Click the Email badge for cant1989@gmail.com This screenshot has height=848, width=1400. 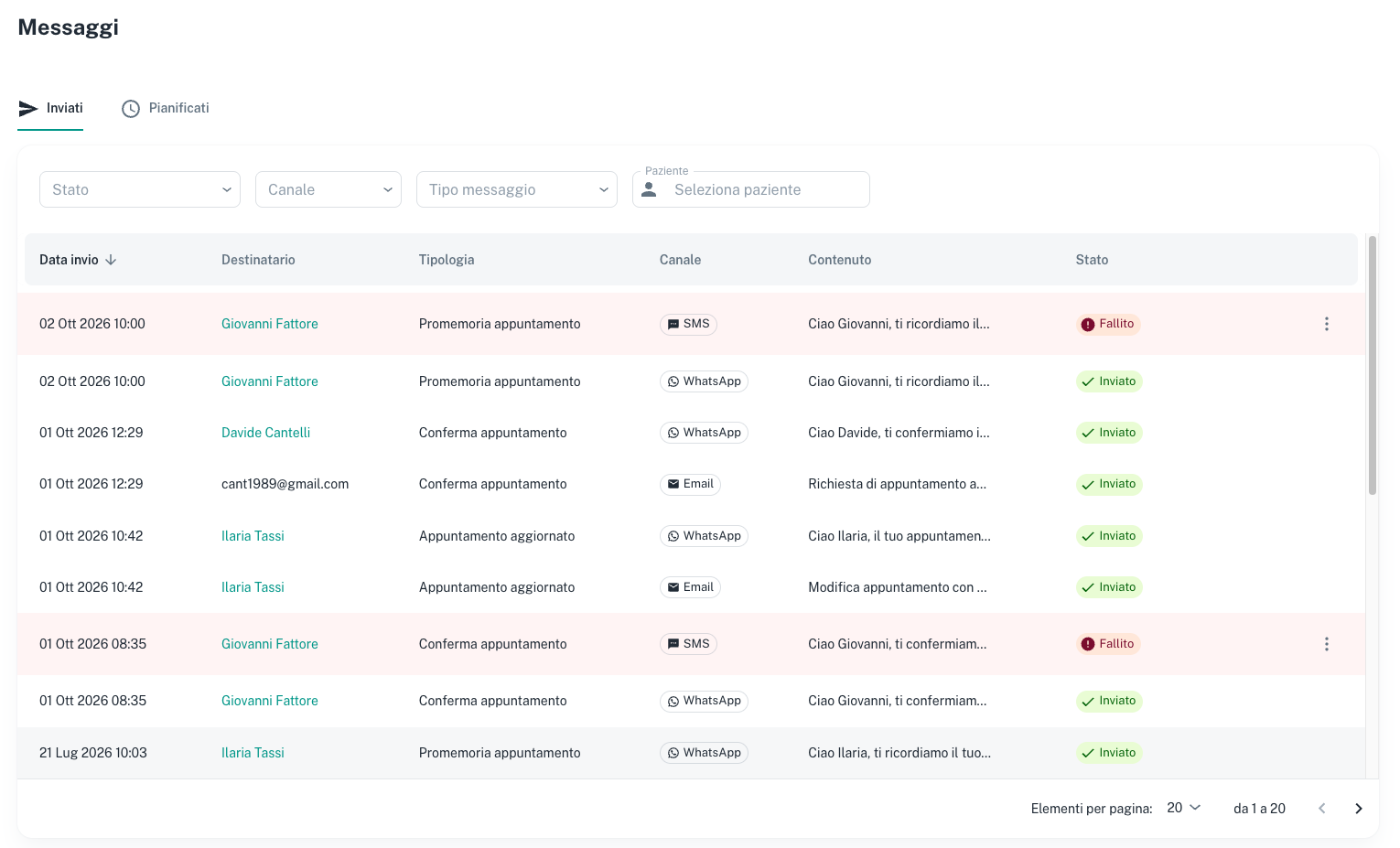pos(690,484)
